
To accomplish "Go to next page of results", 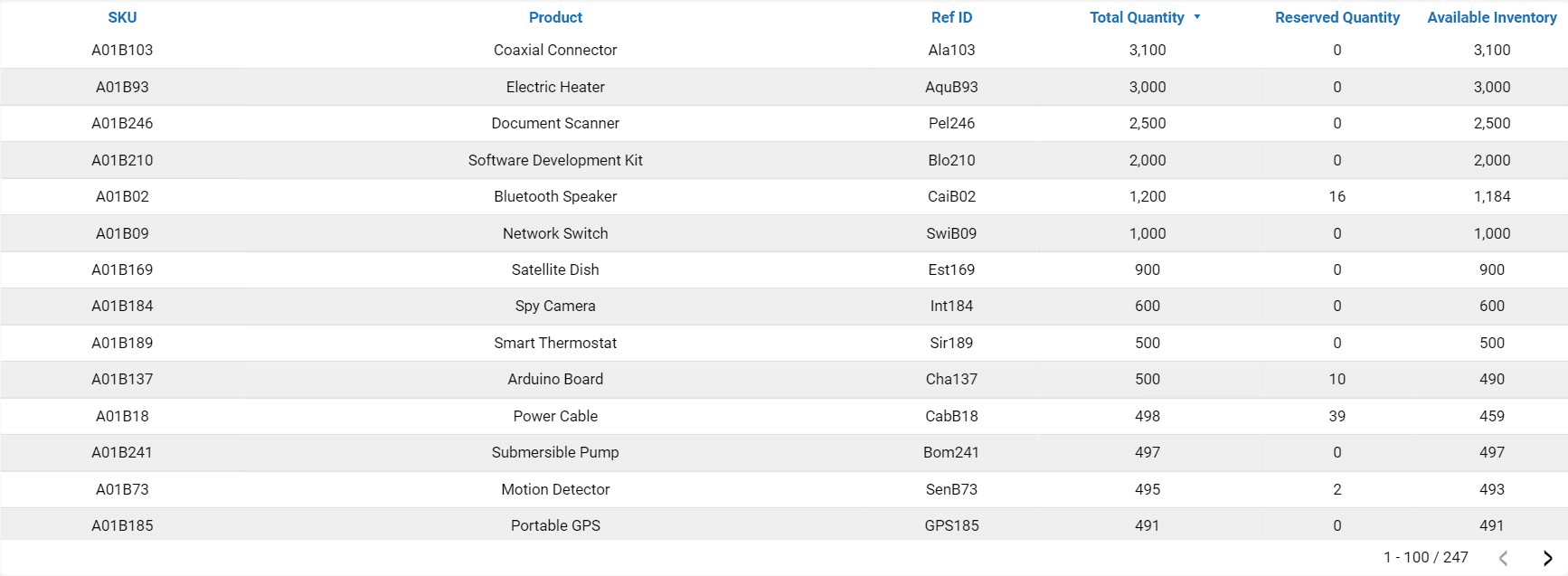I will click(1547, 558).
